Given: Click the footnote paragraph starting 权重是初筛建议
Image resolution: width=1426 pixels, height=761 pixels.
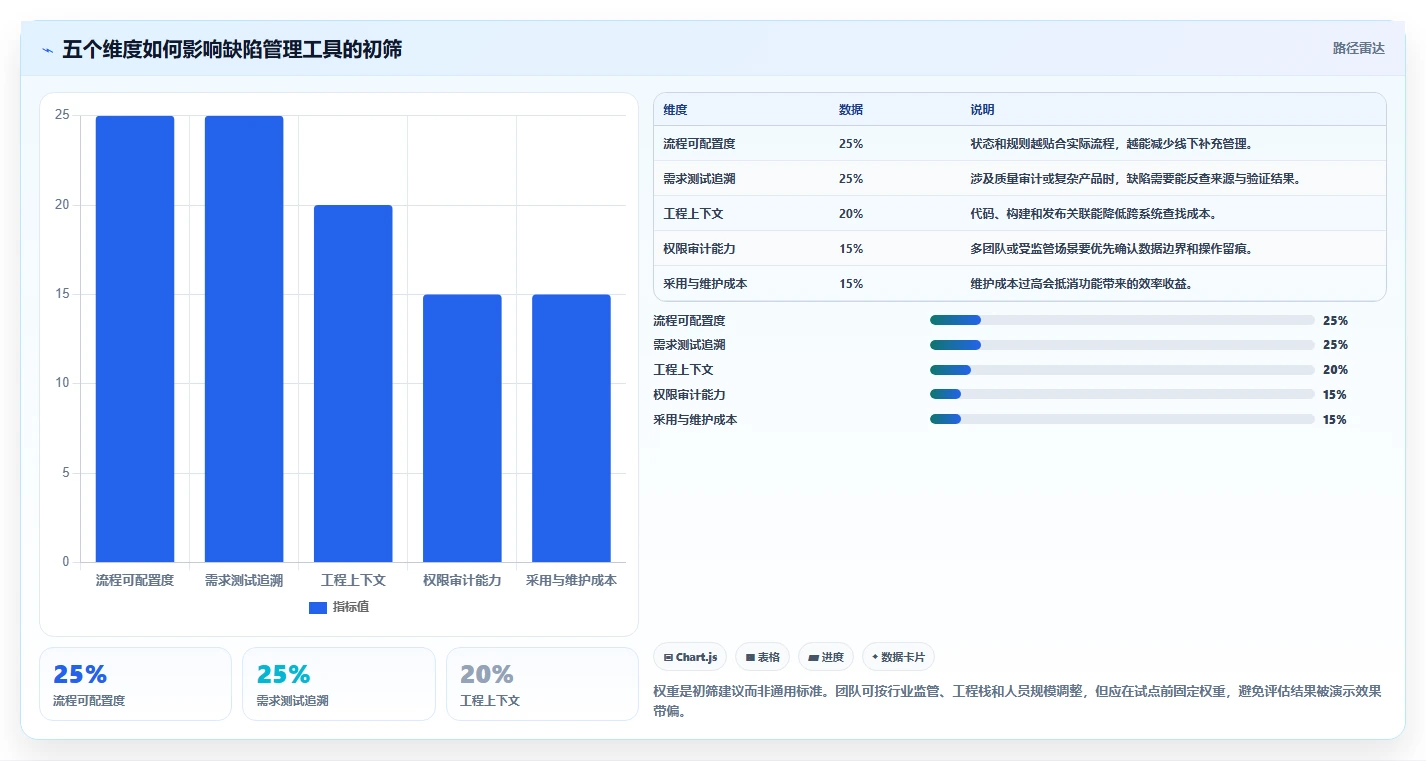Looking at the screenshot, I should click(1017, 702).
